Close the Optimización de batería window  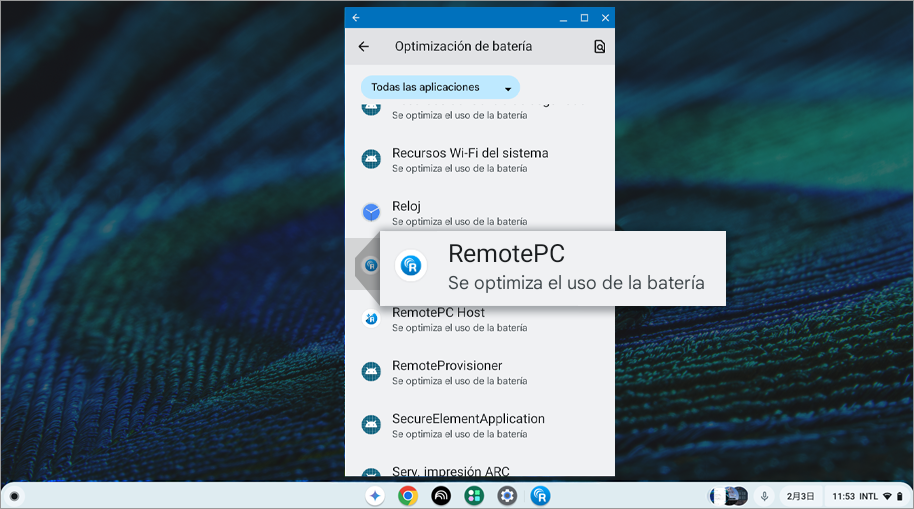(x=605, y=18)
